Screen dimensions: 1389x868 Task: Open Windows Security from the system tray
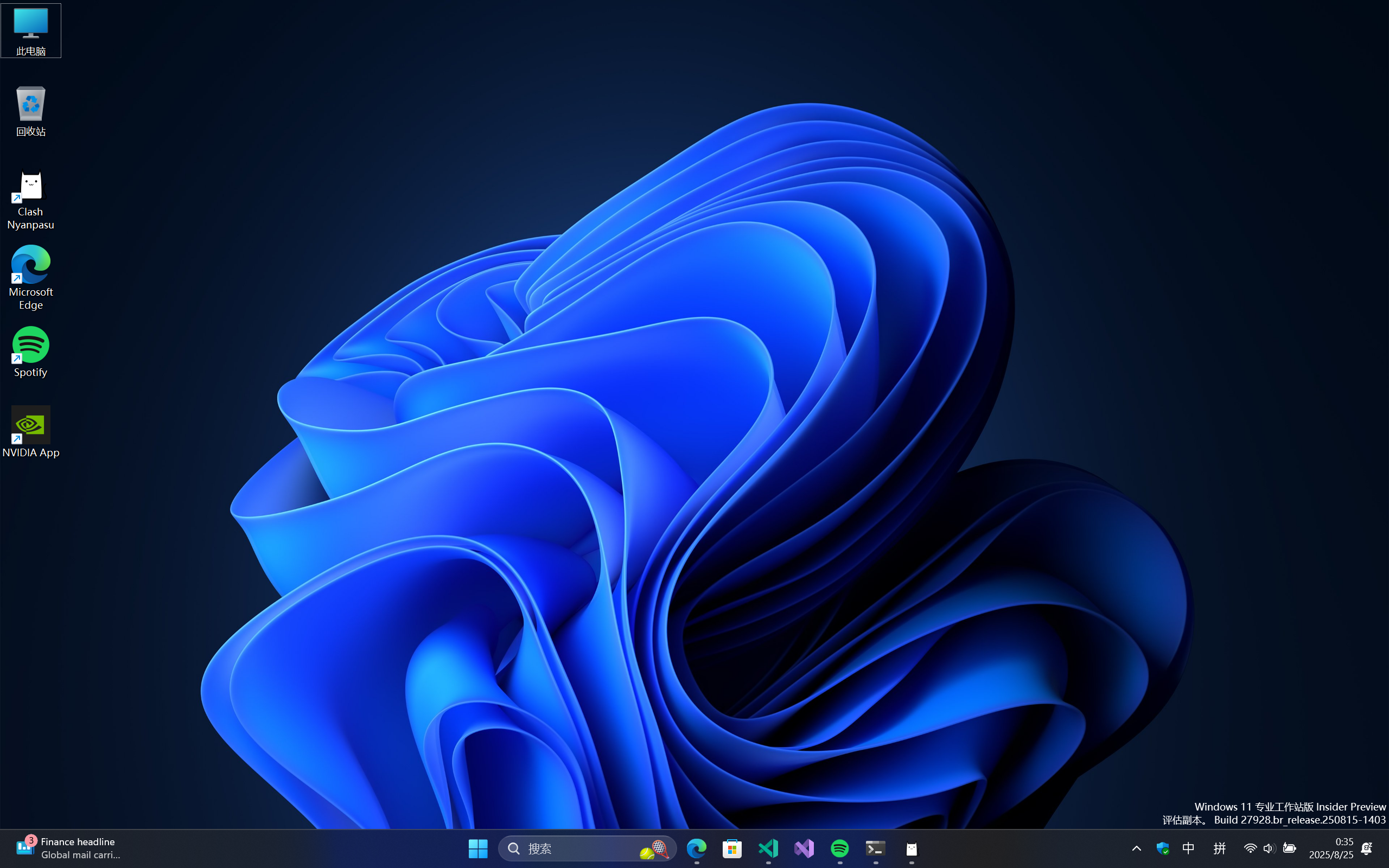[x=1163, y=848]
